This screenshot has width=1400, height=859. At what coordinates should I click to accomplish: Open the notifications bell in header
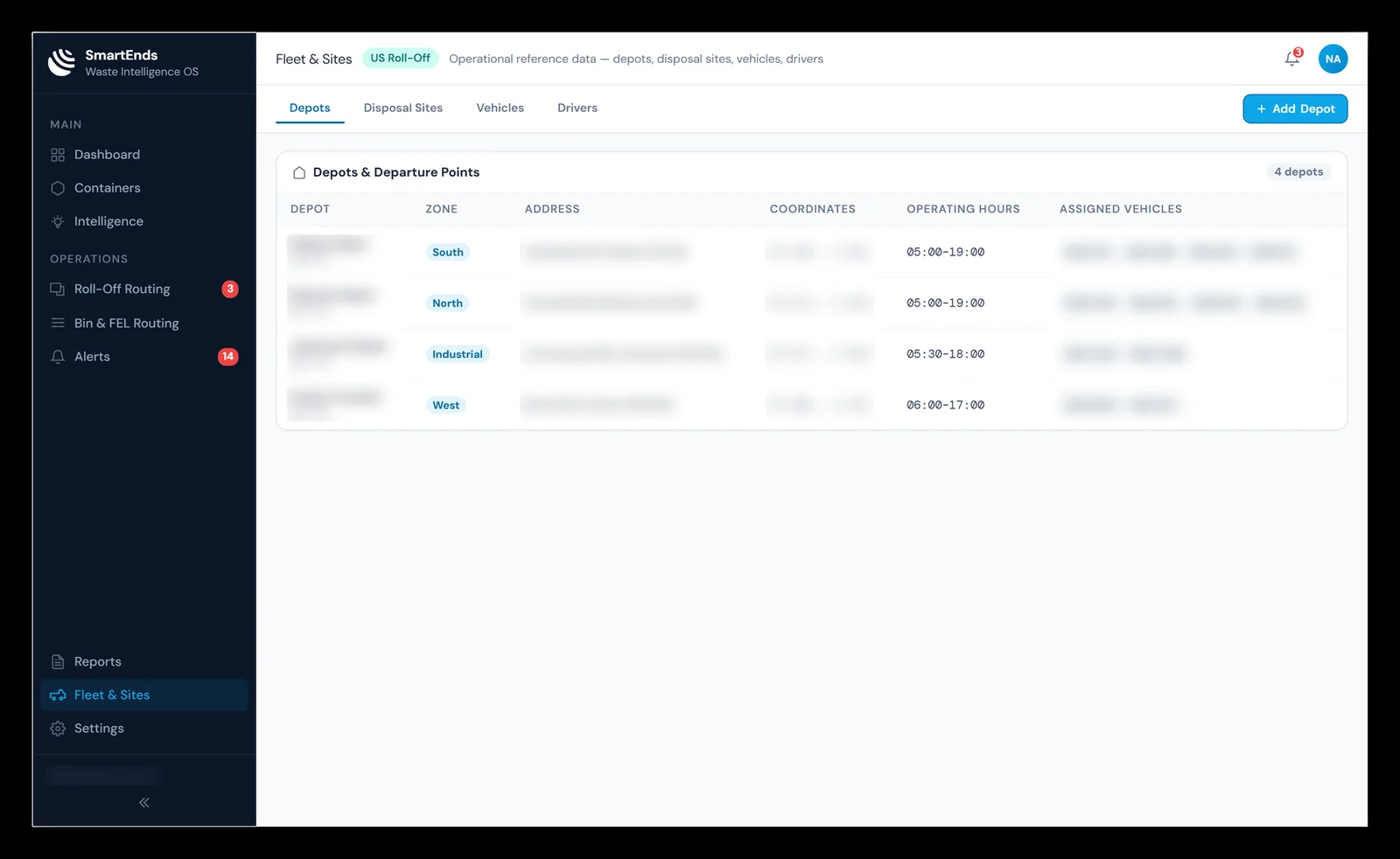coord(1292,59)
